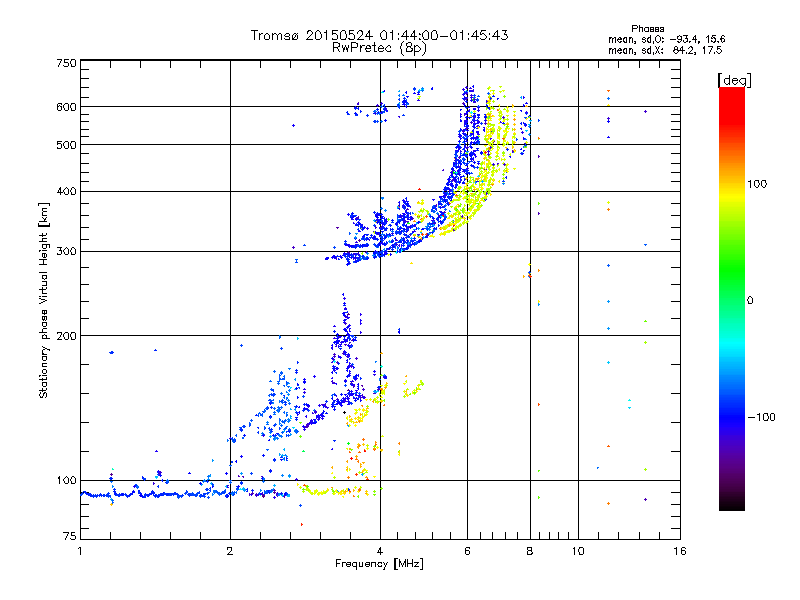The width and height of the screenshot is (800, 600).
Task: Click the y-axis '750' tick label
Action: click(67, 63)
